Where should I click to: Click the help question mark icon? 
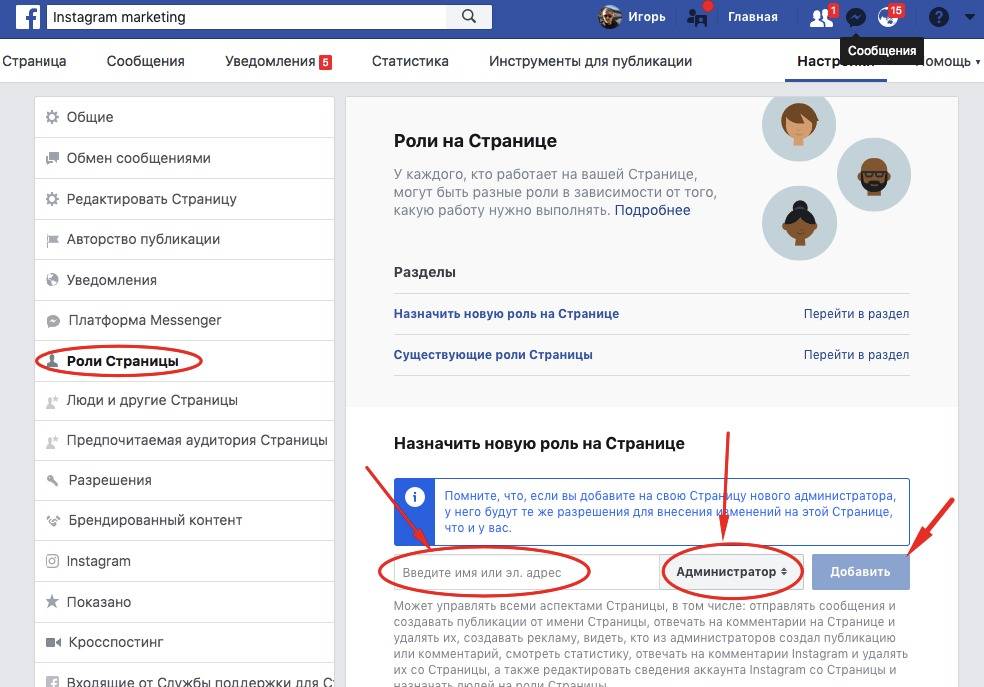tap(938, 17)
